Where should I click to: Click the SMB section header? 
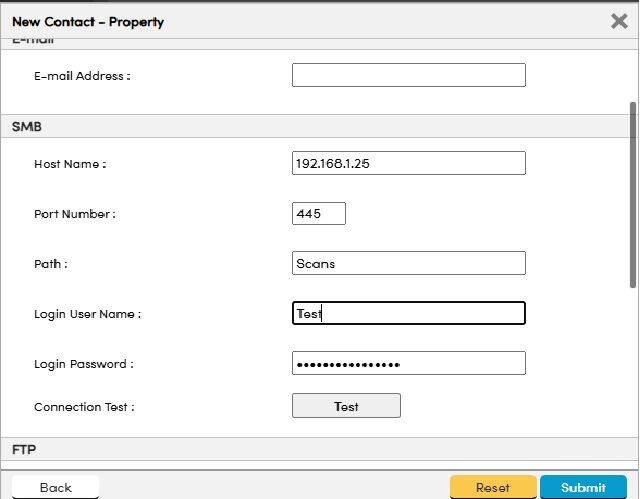click(x=26, y=127)
